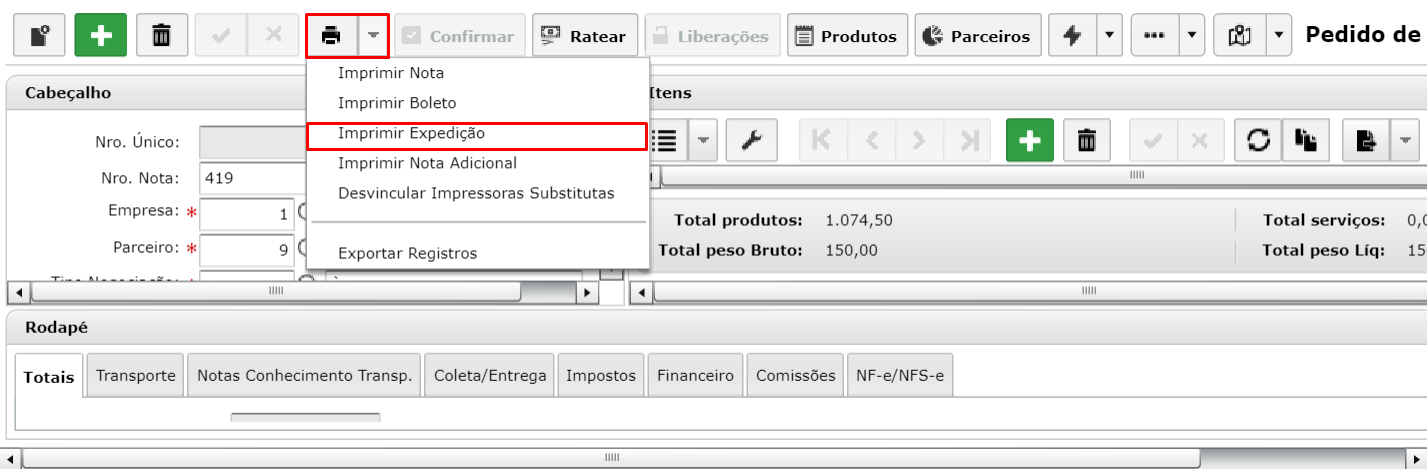Click the trash icon in Itens toolbar
Image resolution: width=1427 pixels, height=469 pixels.
[1086, 142]
